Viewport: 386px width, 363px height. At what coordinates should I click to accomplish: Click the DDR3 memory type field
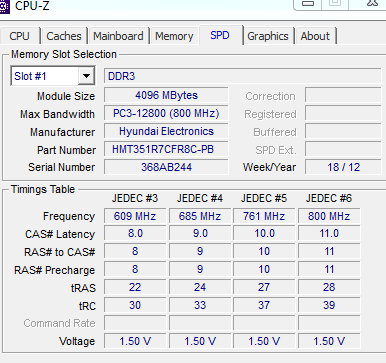[243, 76]
